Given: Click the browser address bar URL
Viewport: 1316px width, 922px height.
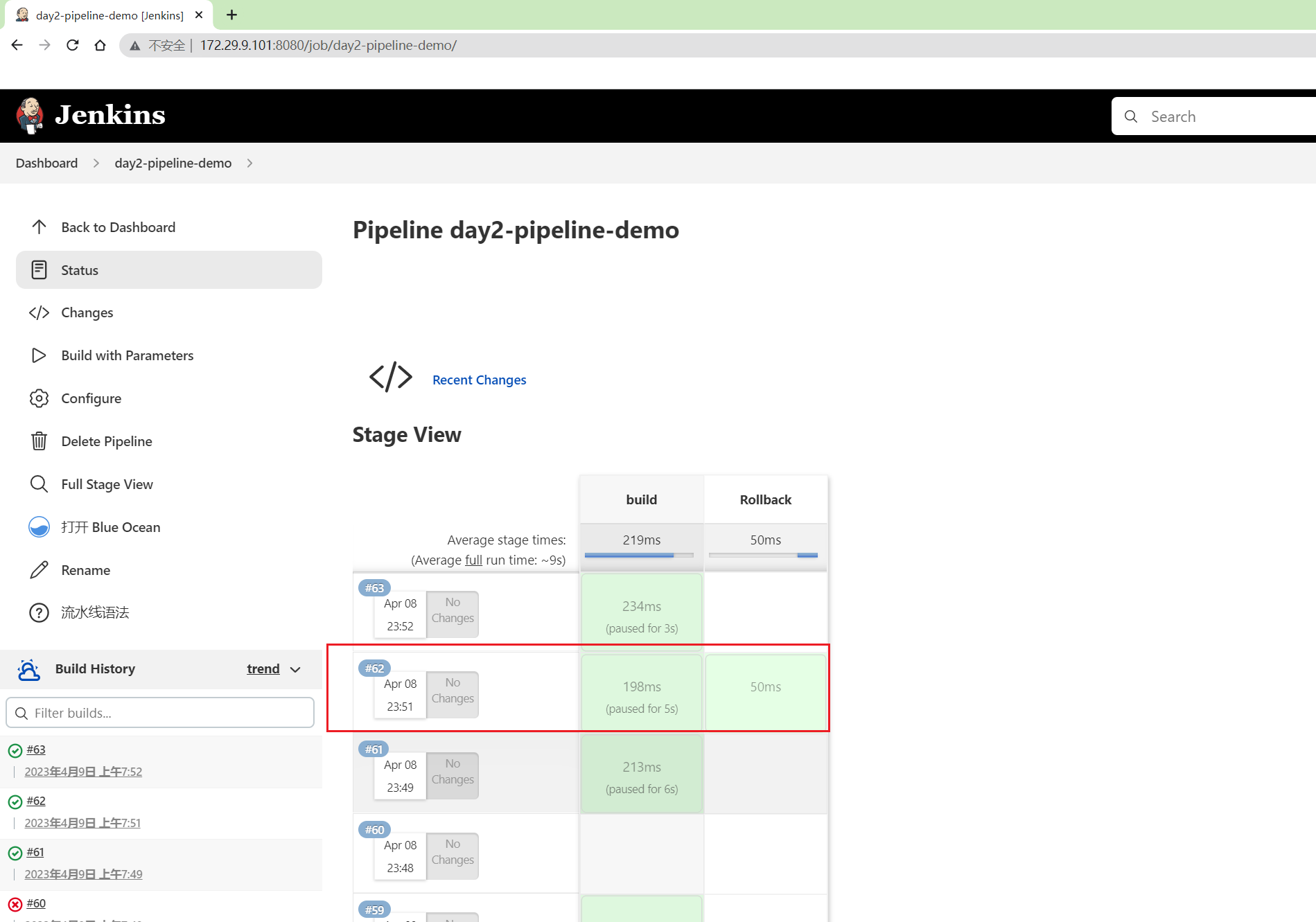Looking at the screenshot, I should [328, 45].
